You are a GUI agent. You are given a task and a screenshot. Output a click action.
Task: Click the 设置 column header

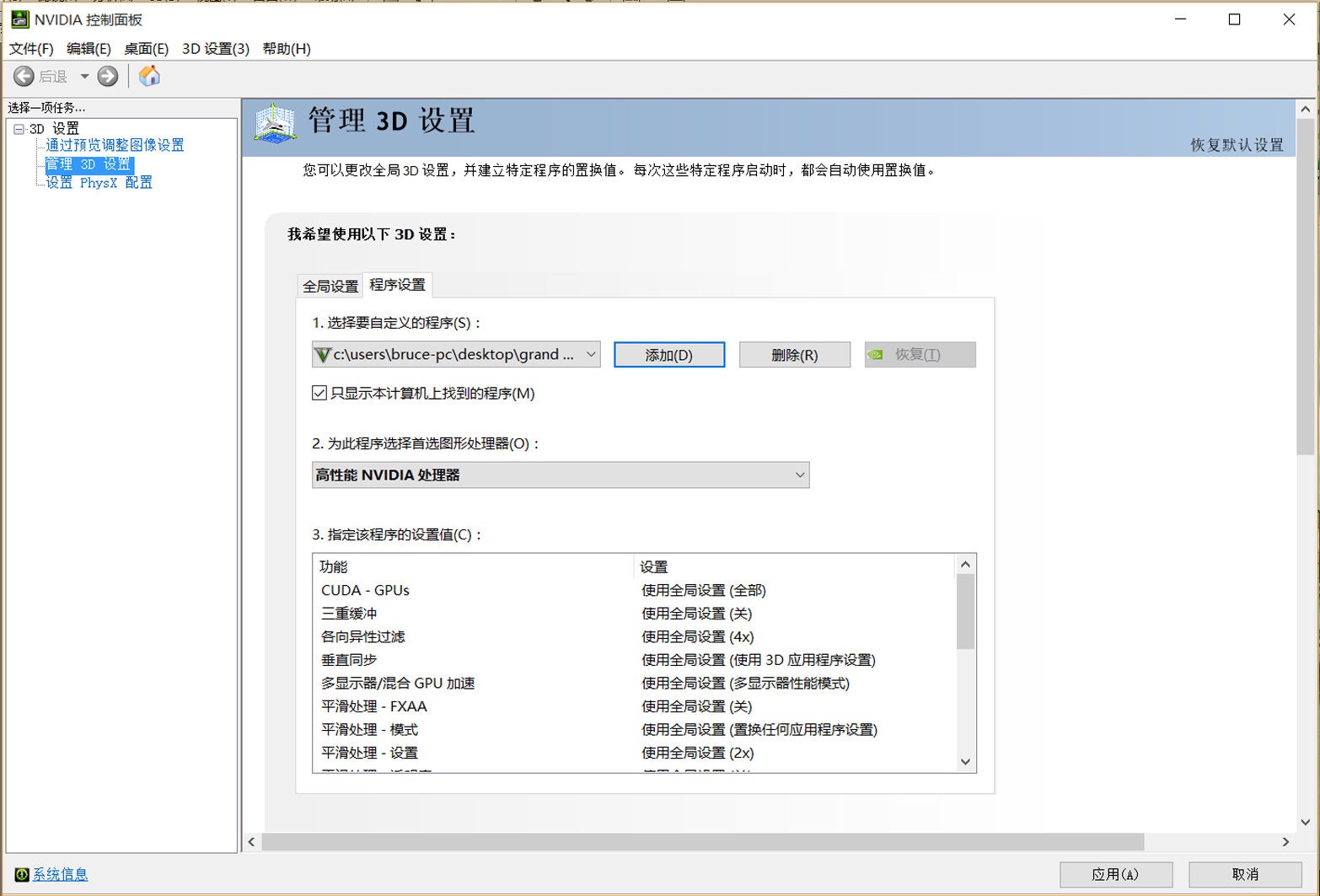click(794, 566)
